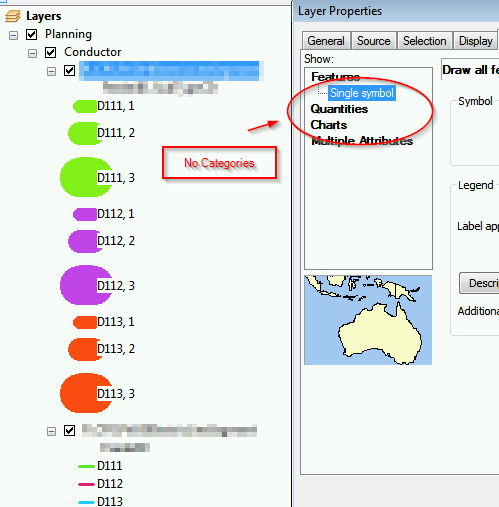Click green symbol for D111, 1
Viewport: 499px width, 507px height.
click(x=85, y=106)
